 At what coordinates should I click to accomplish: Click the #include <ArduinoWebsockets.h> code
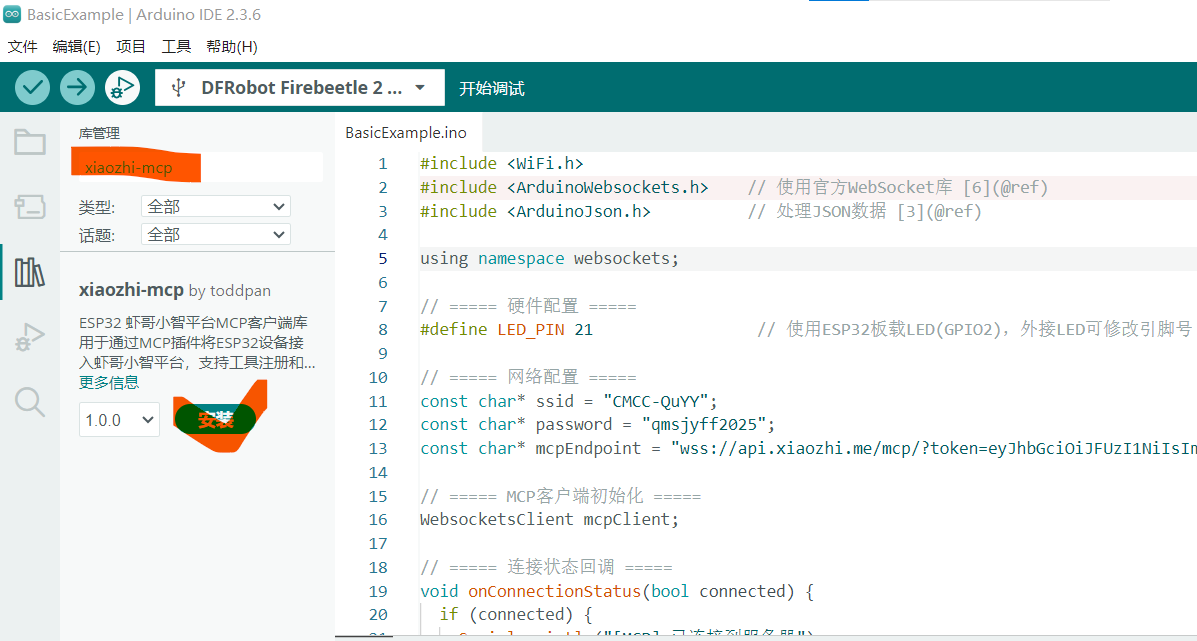[x=564, y=187]
